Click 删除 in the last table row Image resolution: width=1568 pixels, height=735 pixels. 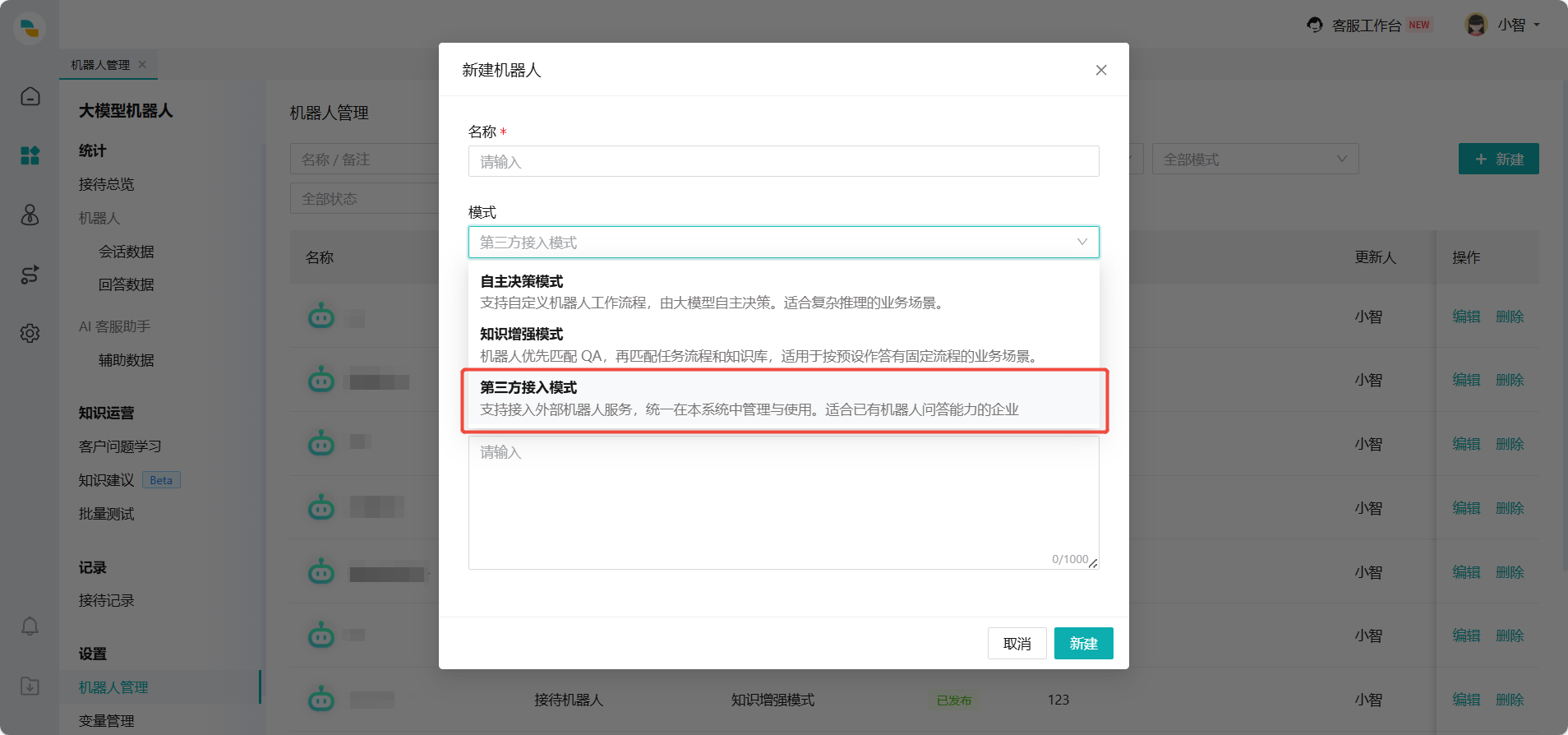click(x=1510, y=700)
